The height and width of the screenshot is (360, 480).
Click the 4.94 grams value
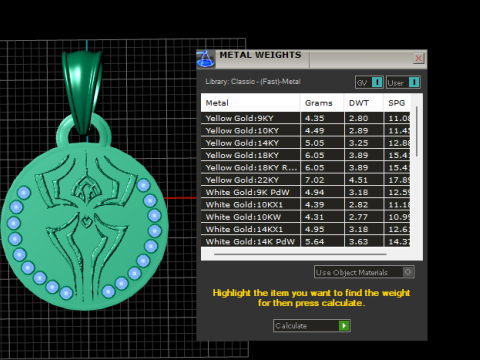314,192
